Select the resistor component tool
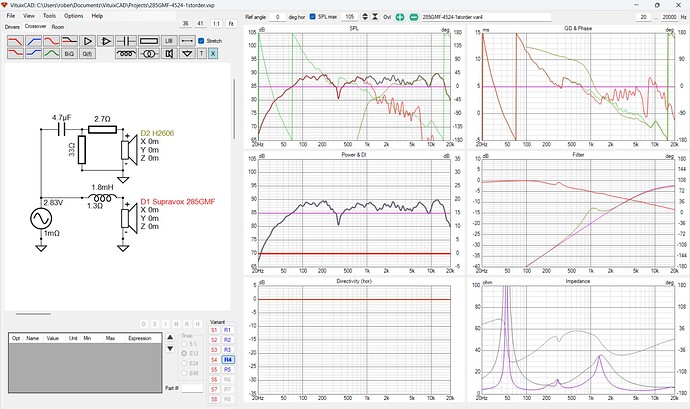 (149, 41)
